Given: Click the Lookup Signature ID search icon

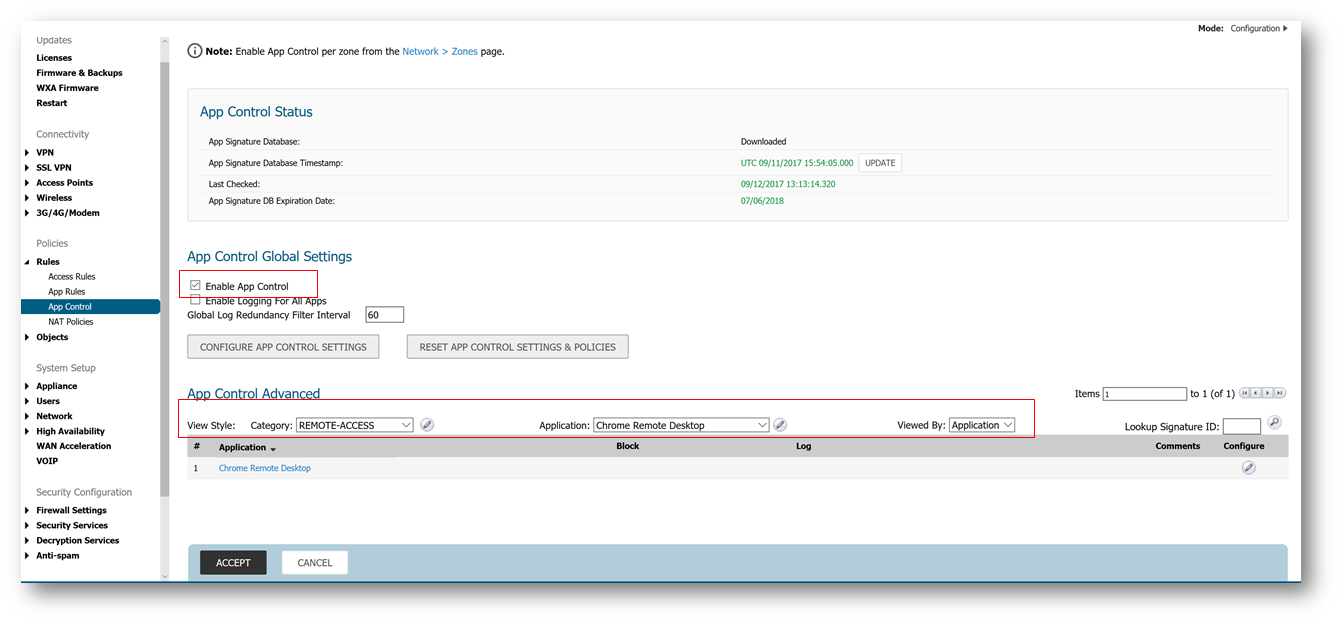Looking at the screenshot, I should (1274, 423).
